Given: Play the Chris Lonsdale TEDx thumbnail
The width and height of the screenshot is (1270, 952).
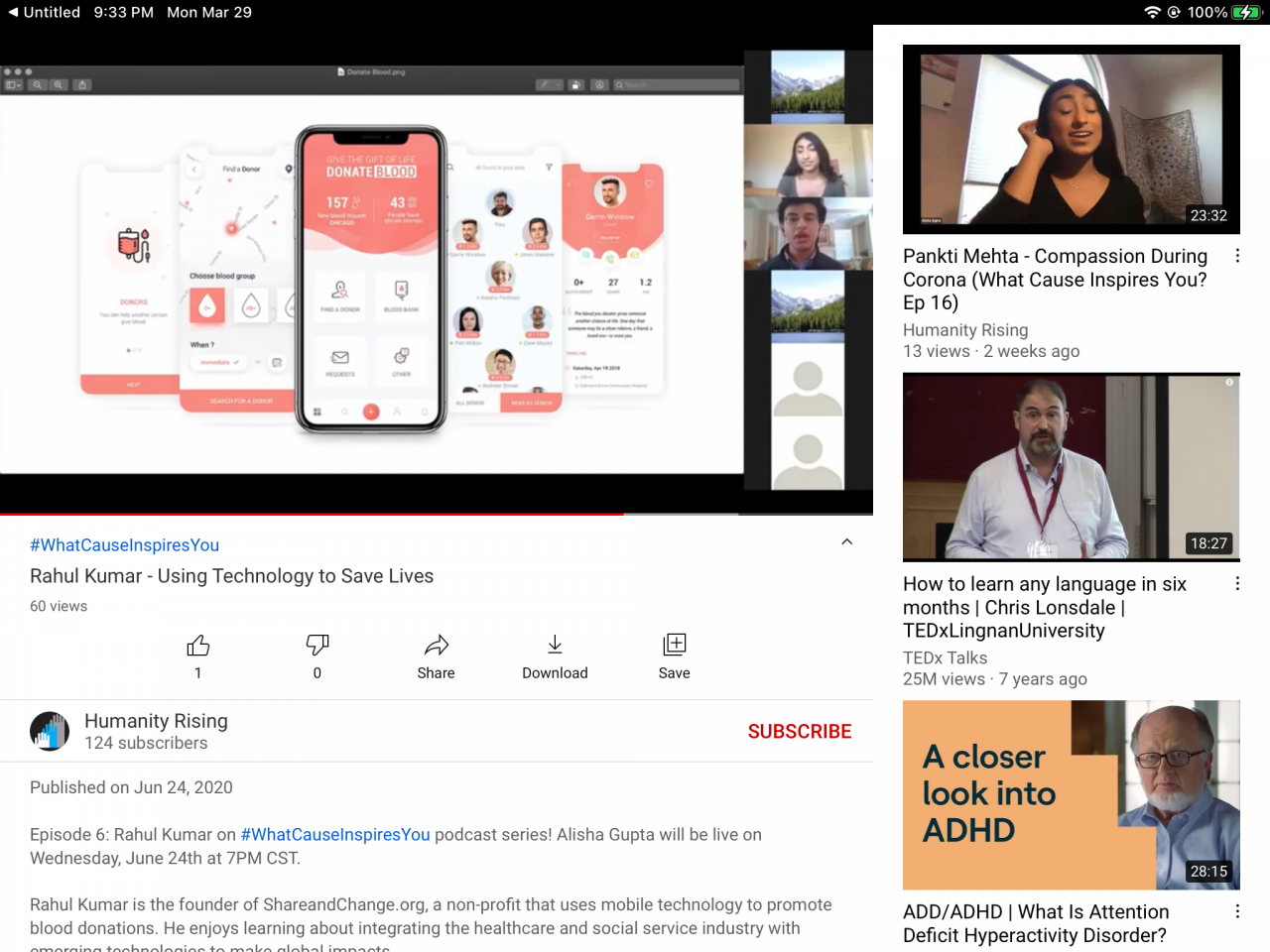Looking at the screenshot, I should click(1072, 467).
